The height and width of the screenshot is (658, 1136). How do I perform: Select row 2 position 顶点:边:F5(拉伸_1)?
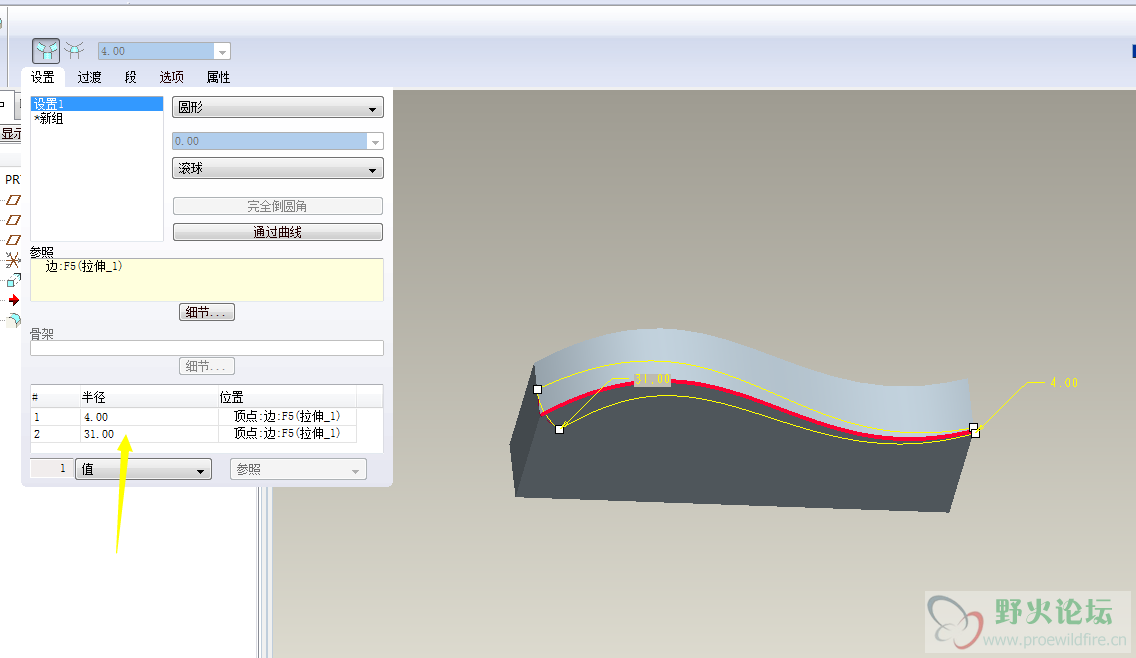[287, 434]
